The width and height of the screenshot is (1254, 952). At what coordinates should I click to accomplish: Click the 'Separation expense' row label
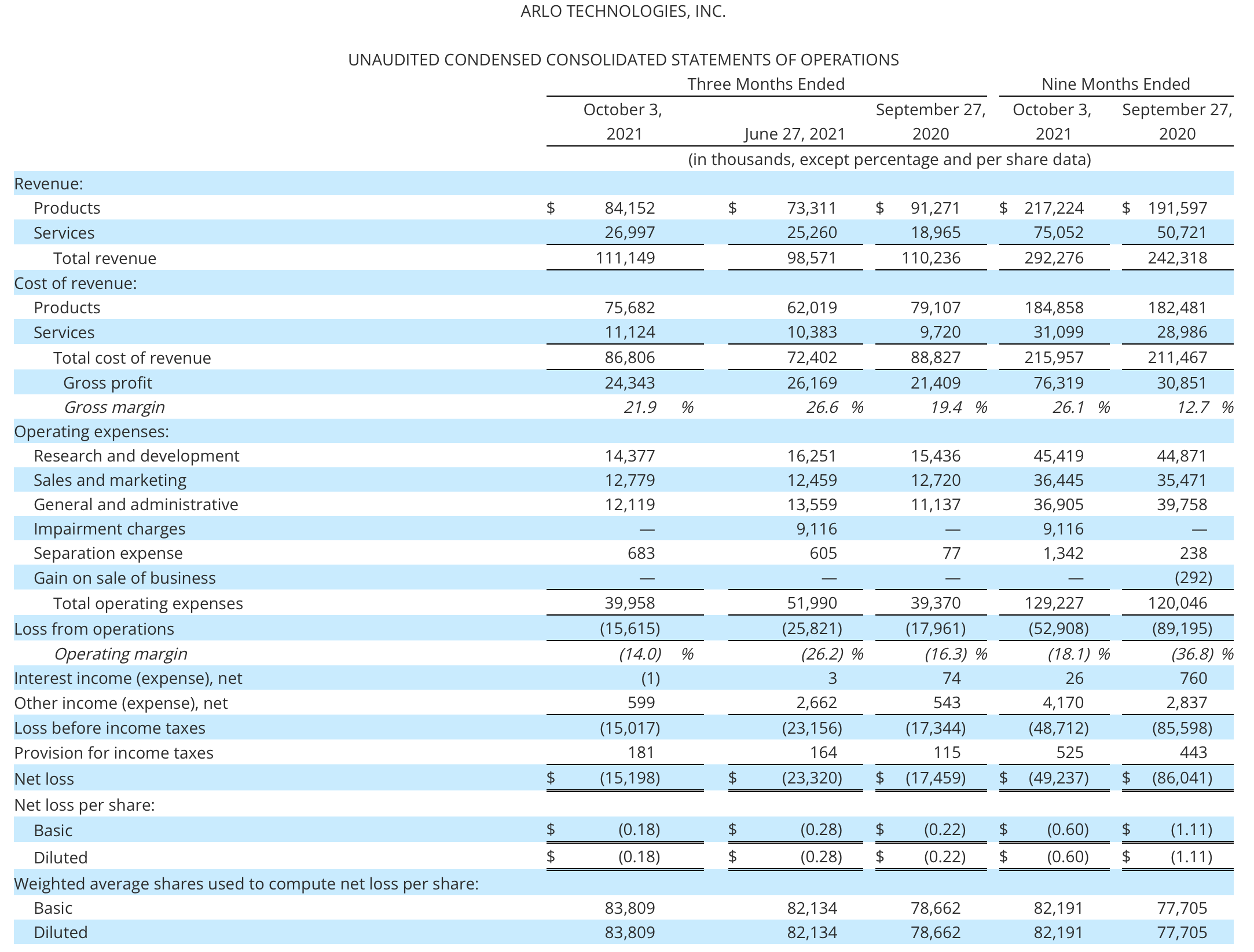tap(108, 553)
